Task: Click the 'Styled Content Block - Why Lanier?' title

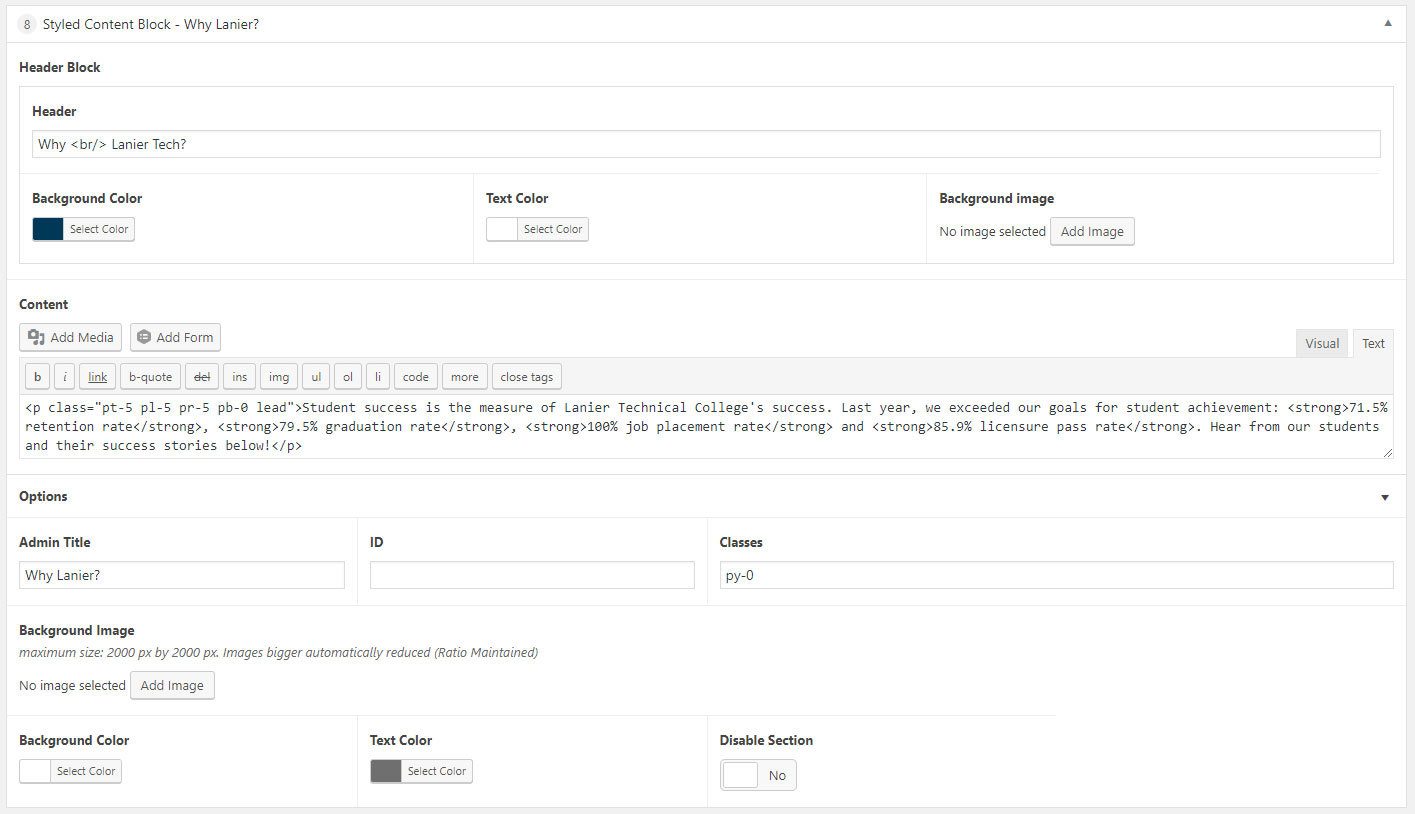Action: click(x=151, y=24)
